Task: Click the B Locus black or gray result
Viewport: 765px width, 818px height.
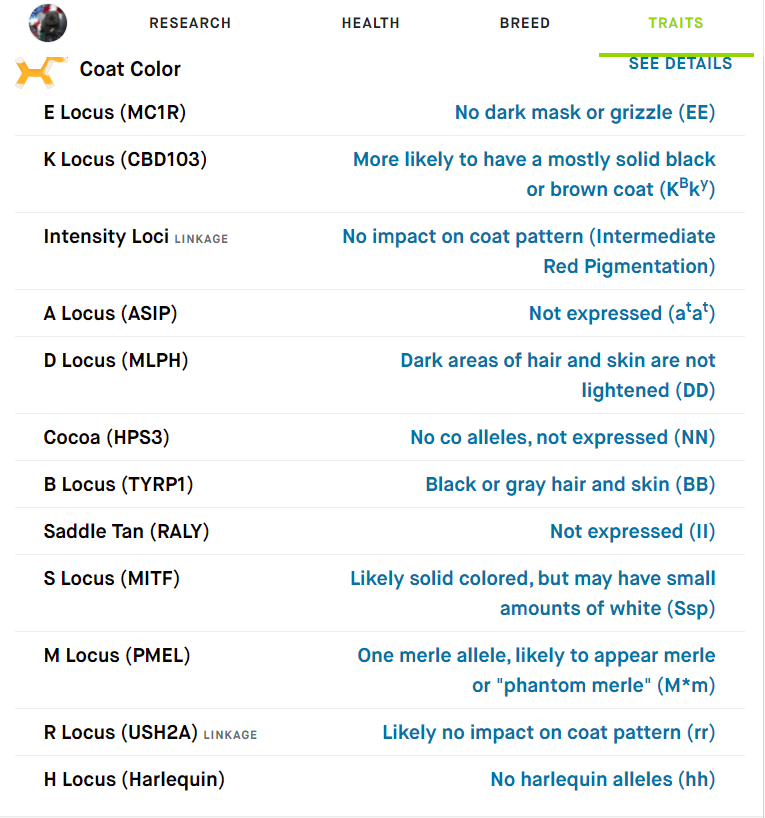Action: (570, 484)
